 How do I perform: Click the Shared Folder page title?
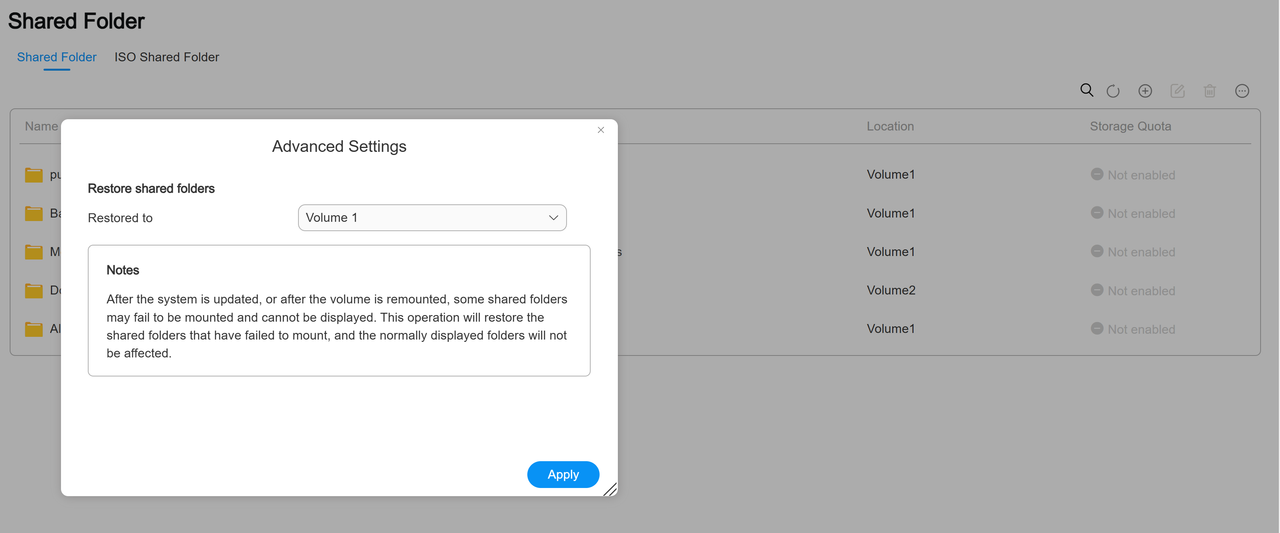pos(76,21)
